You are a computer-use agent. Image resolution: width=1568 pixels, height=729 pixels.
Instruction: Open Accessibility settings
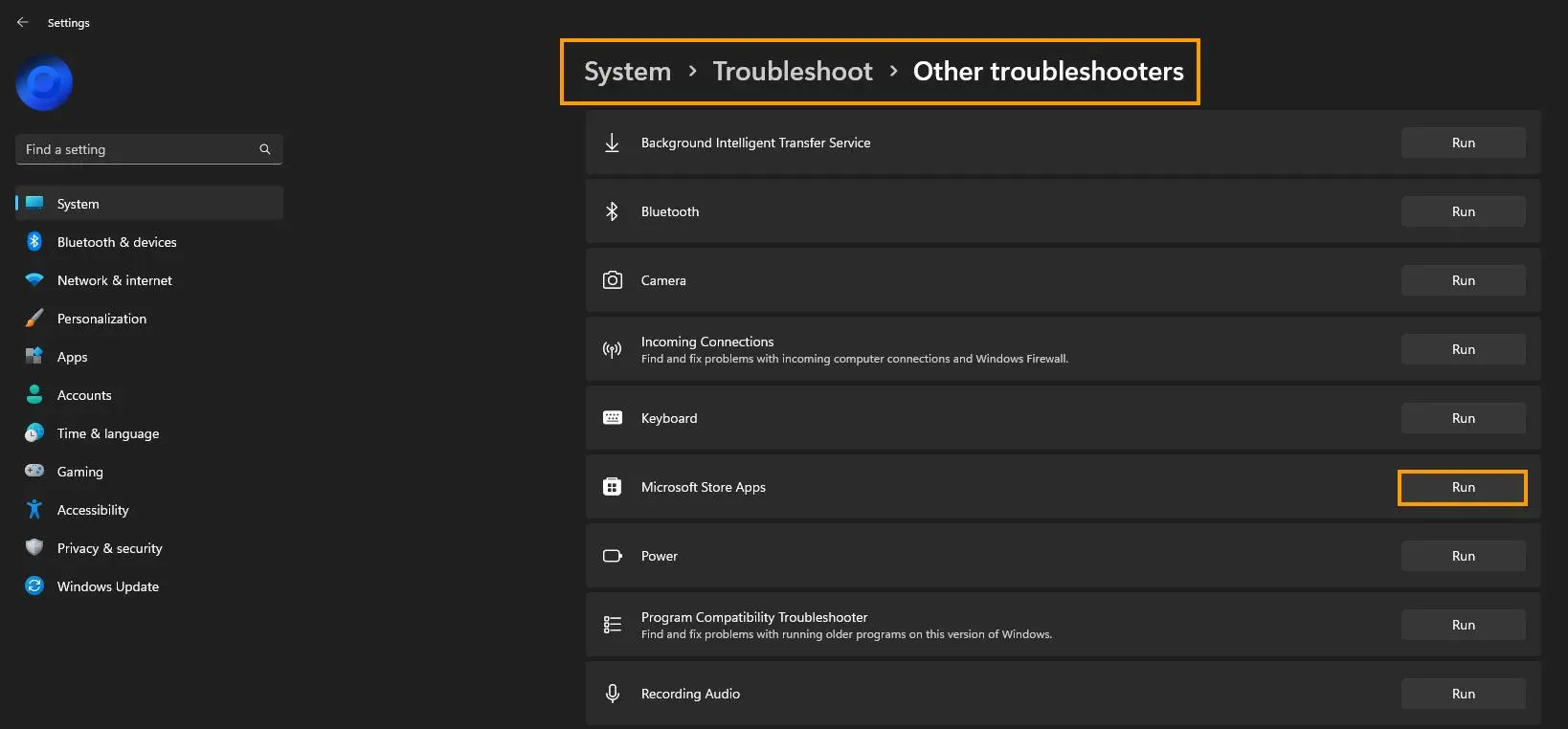149,509
